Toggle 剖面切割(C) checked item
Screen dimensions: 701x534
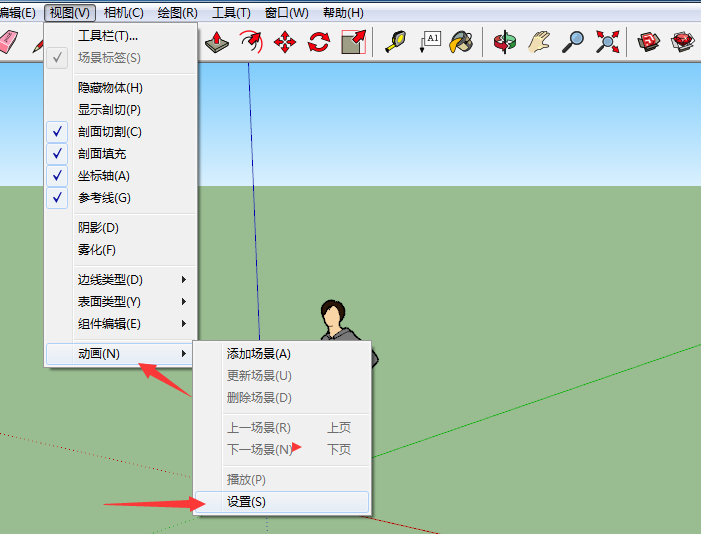point(121,132)
